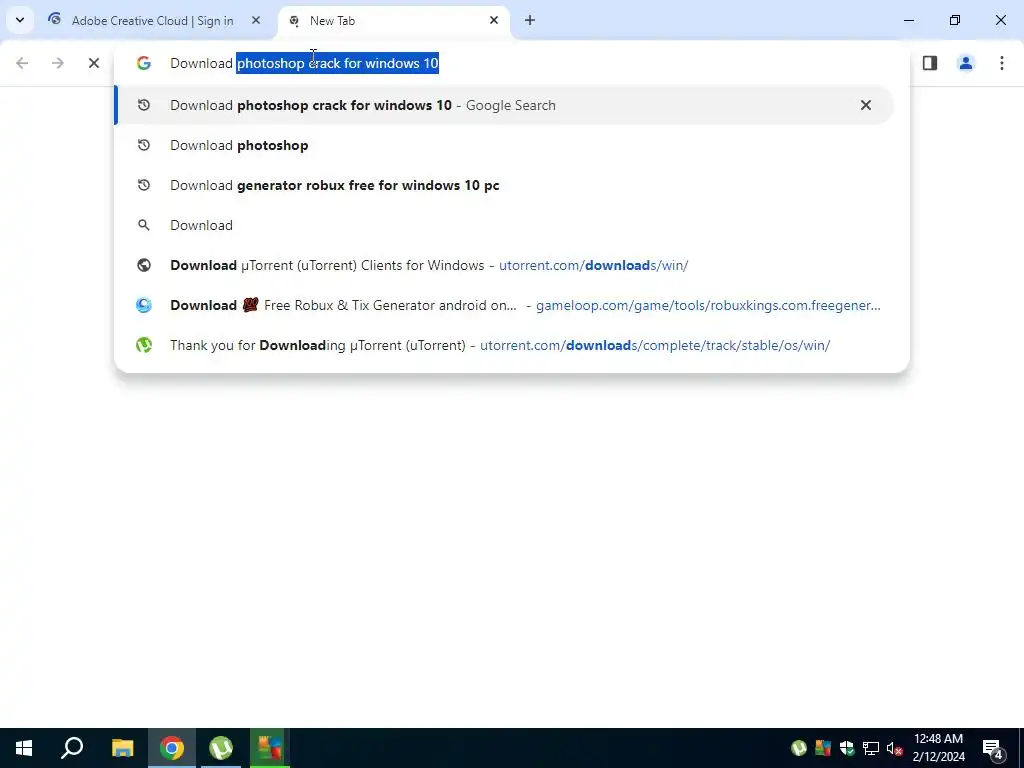Select the New Tab tab

coord(394,21)
